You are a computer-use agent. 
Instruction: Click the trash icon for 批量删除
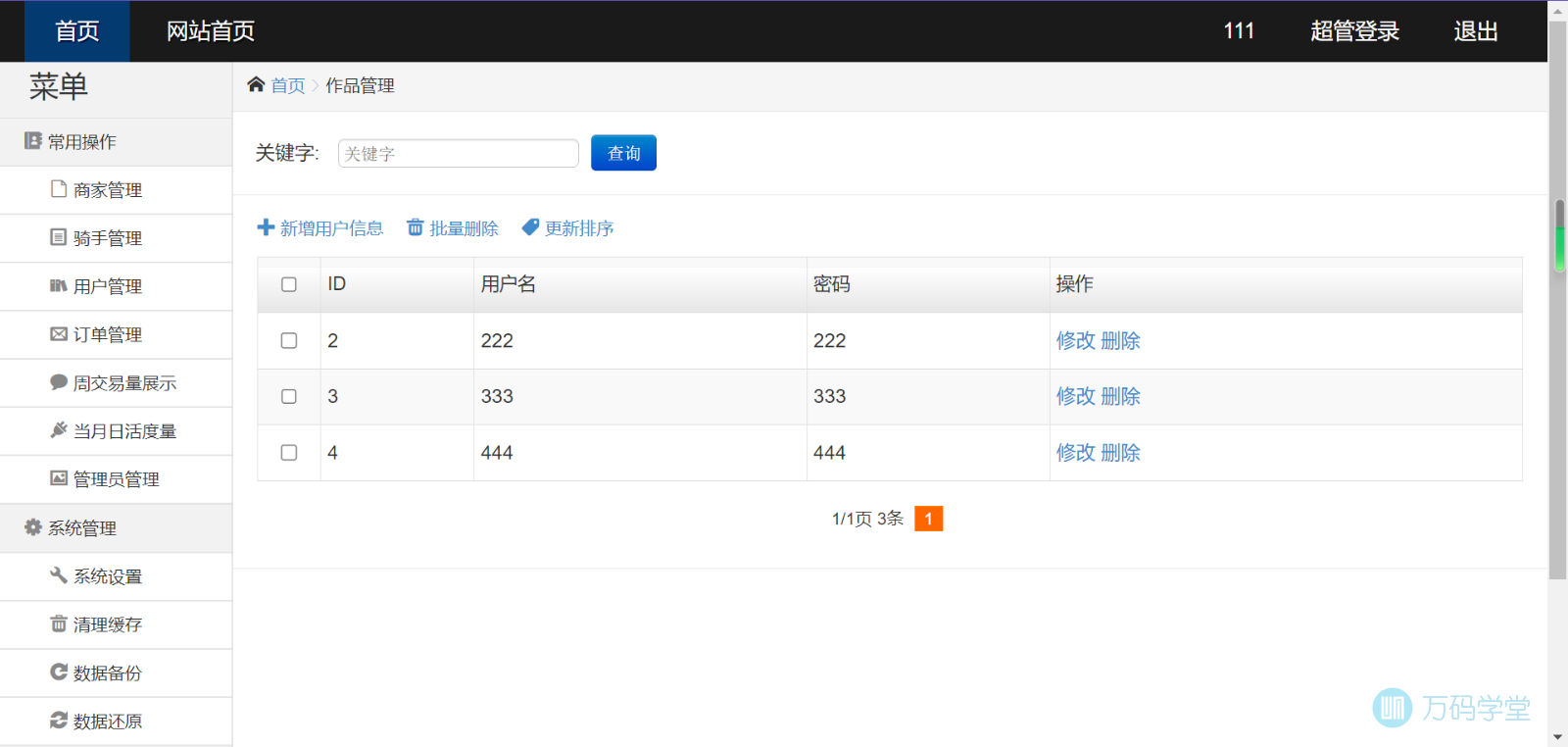416,227
